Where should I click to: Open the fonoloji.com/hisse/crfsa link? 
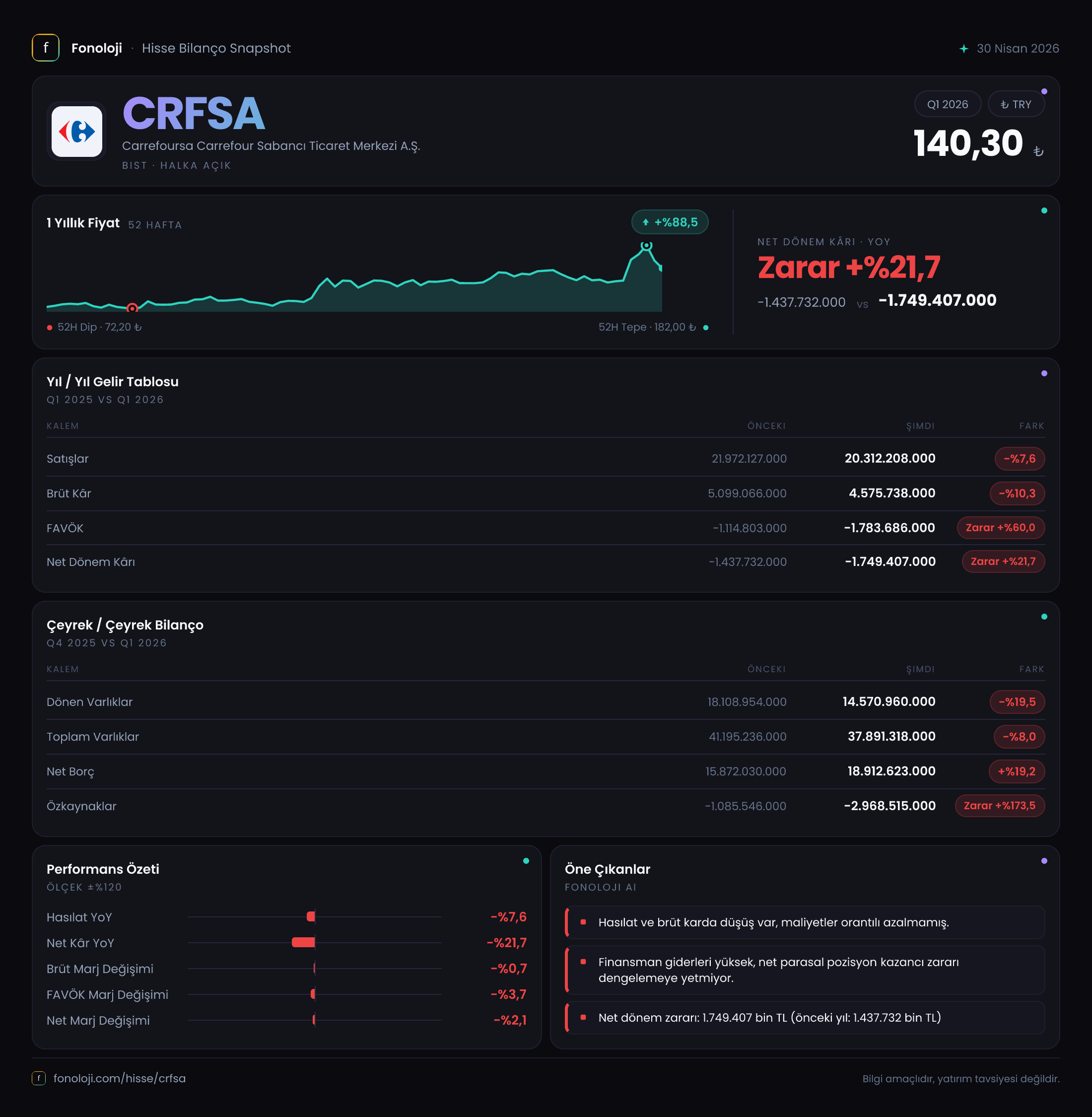pyautogui.click(x=119, y=1078)
